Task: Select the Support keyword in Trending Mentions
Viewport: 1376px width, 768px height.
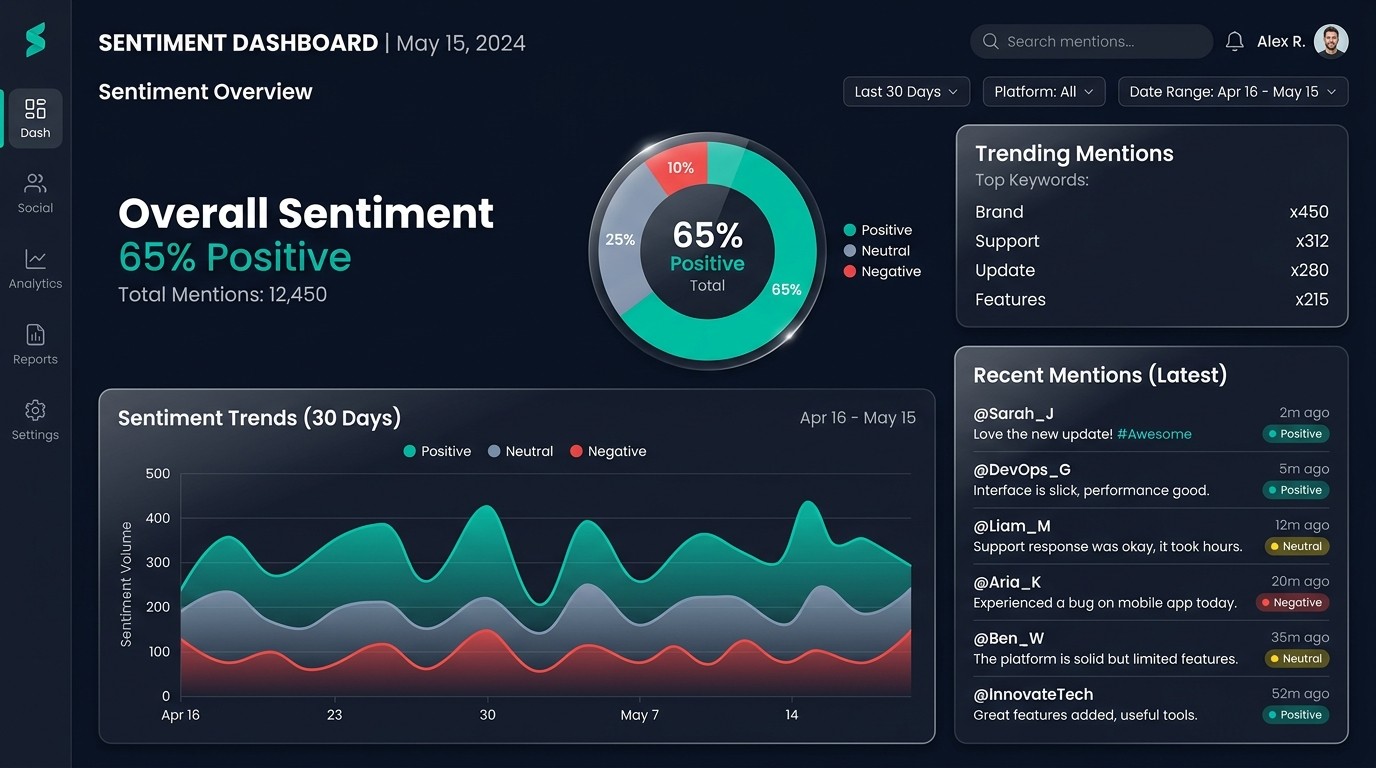Action: click(1007, 241)
